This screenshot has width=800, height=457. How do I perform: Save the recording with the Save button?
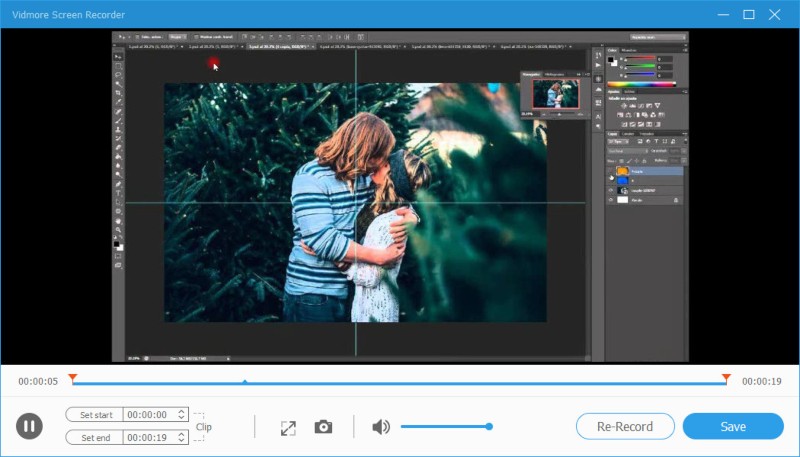[x=733, y=426]
